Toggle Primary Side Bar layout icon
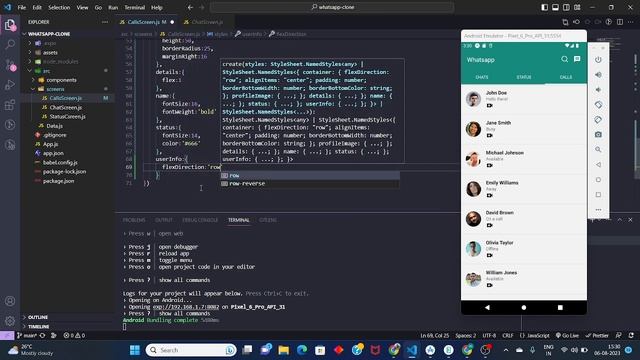Screen dimensions: 640x360 544,7
